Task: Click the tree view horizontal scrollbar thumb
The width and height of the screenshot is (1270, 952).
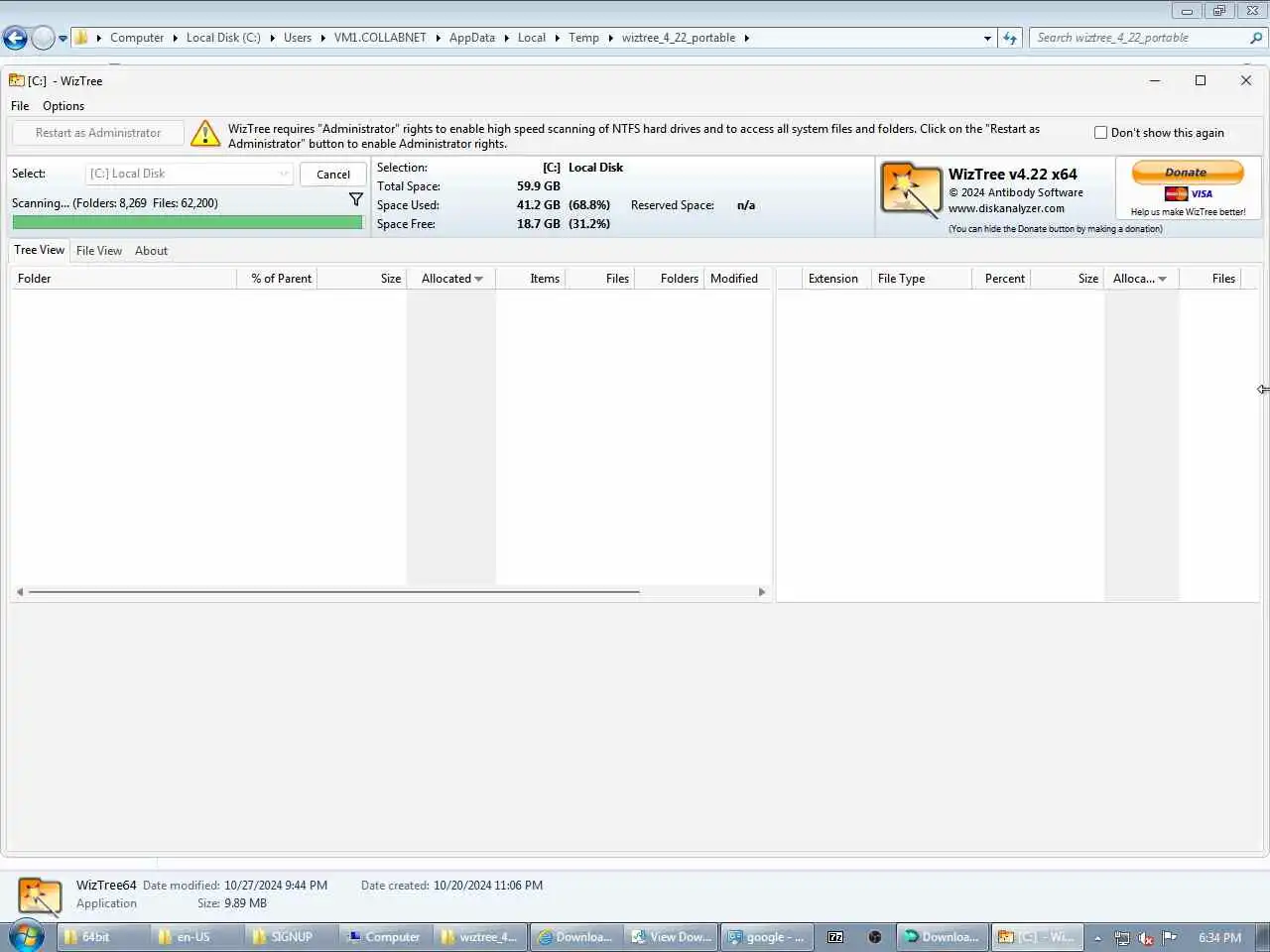Action: click(x=334, y=592)
